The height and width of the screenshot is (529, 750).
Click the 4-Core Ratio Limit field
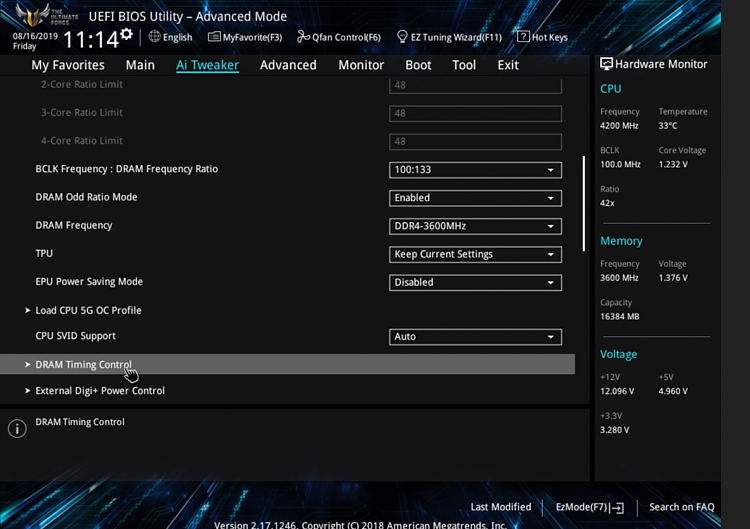pyautogui.click(x=475, y=142)
